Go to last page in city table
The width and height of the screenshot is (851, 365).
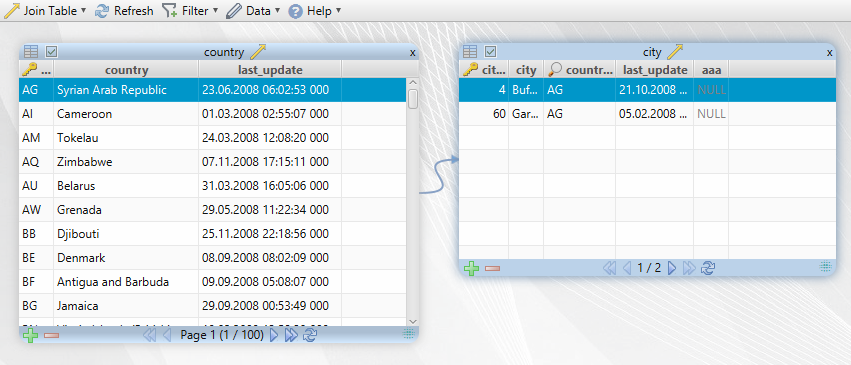click(x=689, y=268)
